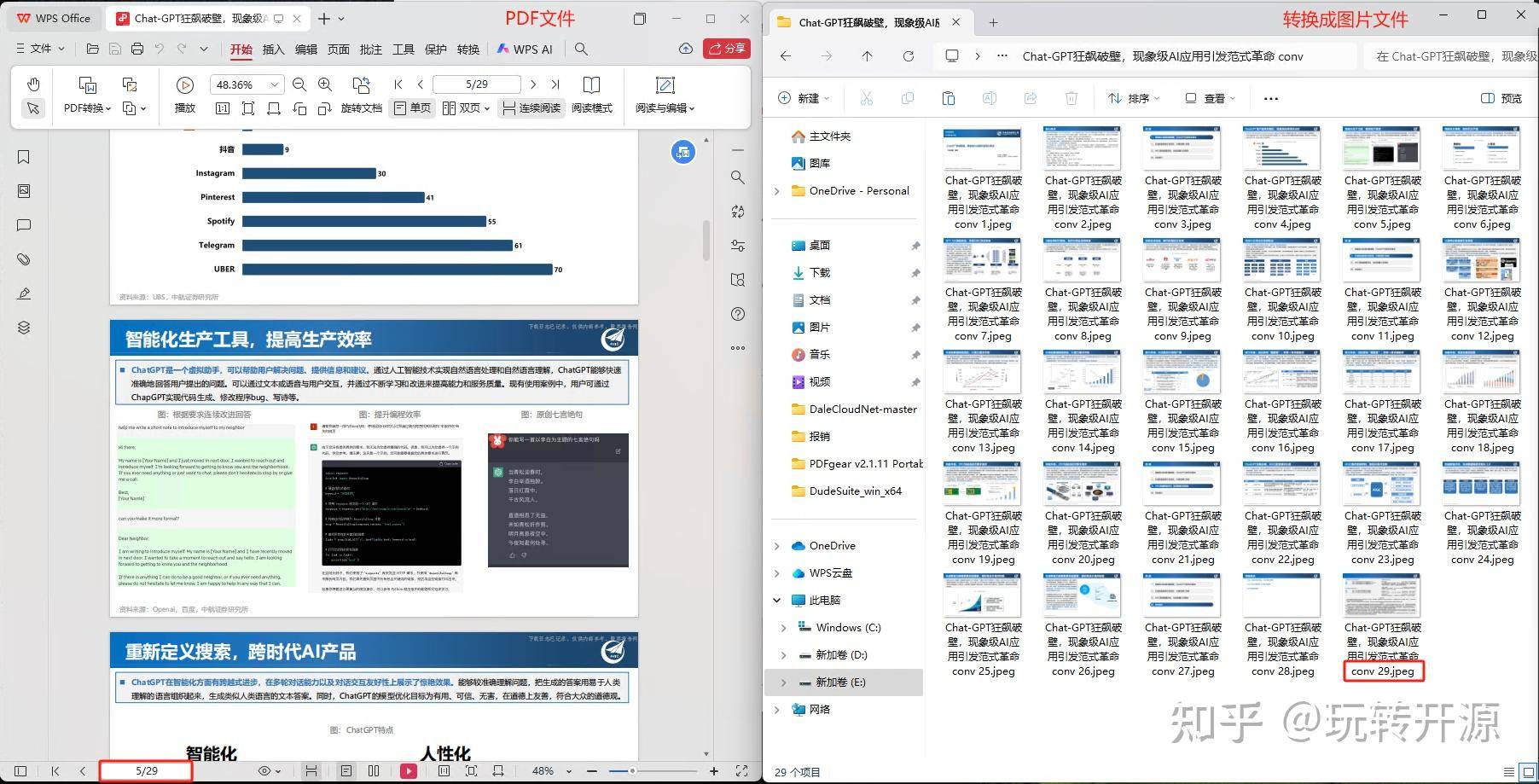
Task: Open the 桌面 desktop quick access item
Action: pyautogui.click(x=810, y=245)
